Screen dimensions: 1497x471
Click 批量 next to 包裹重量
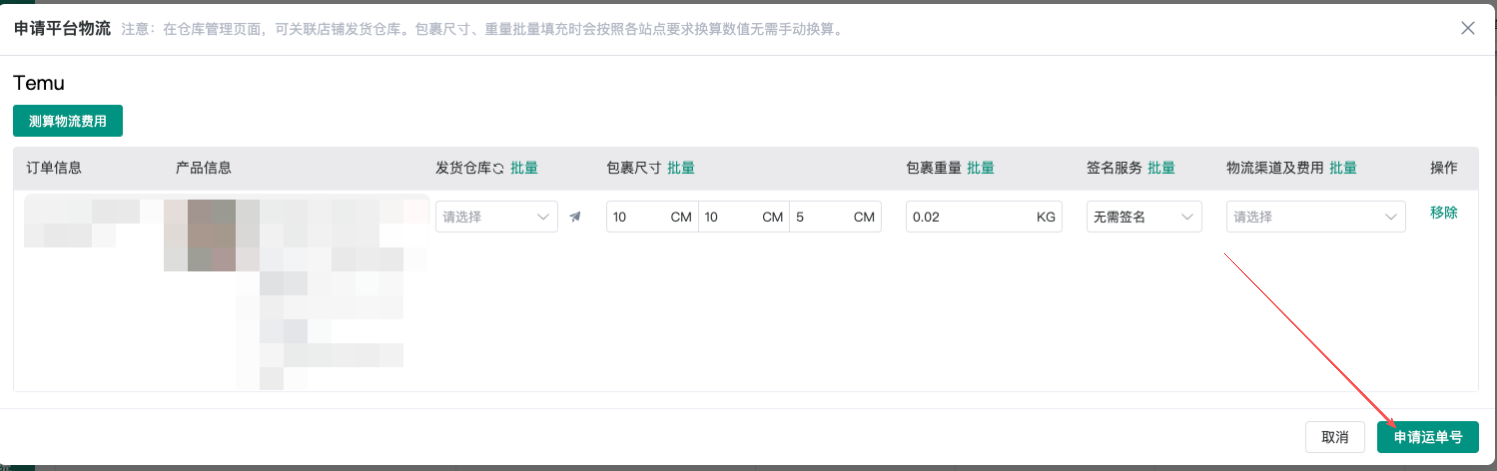[980, 168]
